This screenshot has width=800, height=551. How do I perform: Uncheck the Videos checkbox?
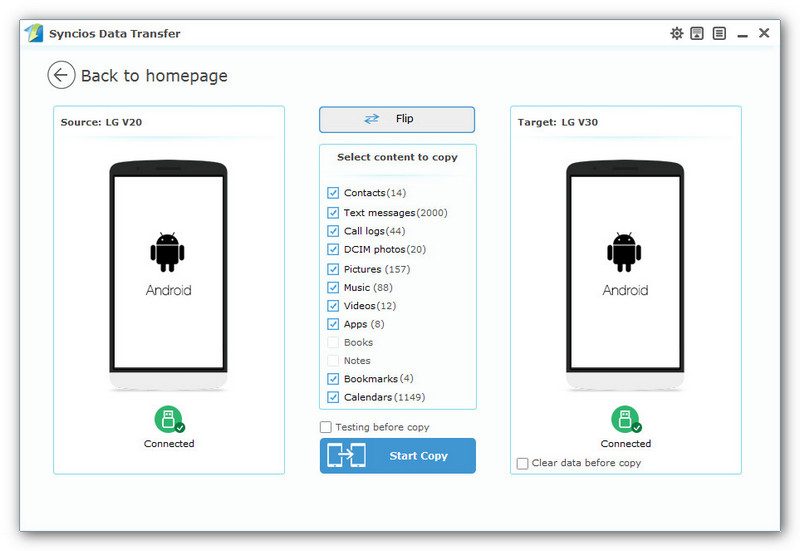(333, 306)
